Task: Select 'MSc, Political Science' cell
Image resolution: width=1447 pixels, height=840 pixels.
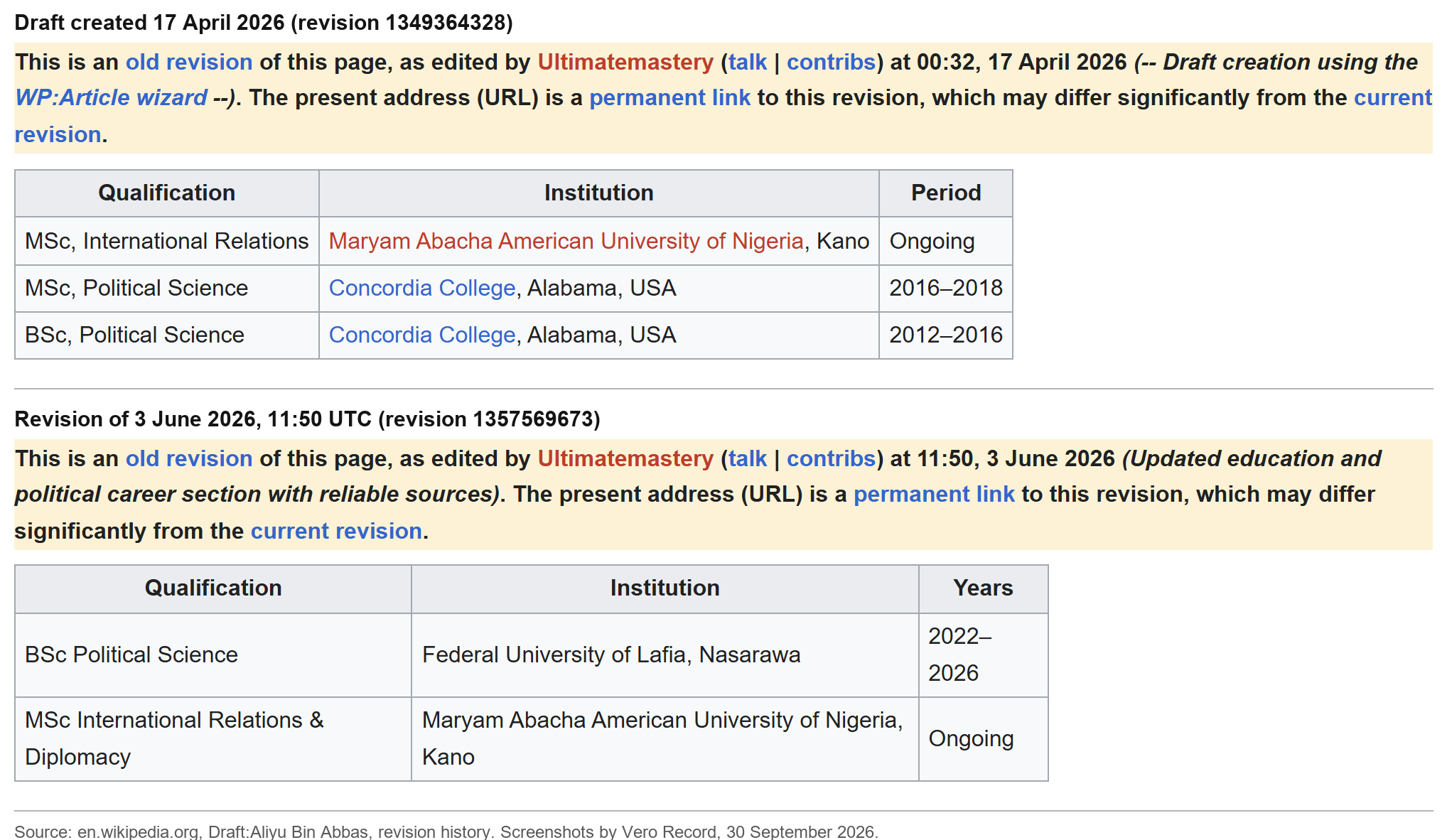Action: [x=167, y=289]
